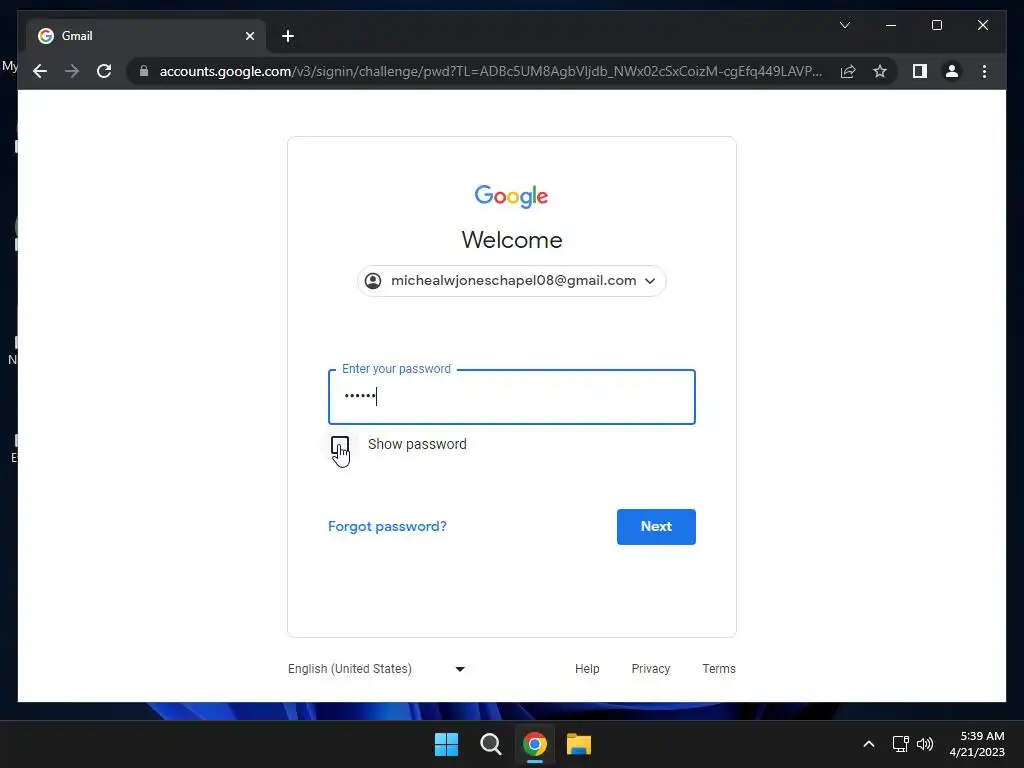Close the Gmail tab
This screenshot has height=768, width=1024.
tap(249, 36)
